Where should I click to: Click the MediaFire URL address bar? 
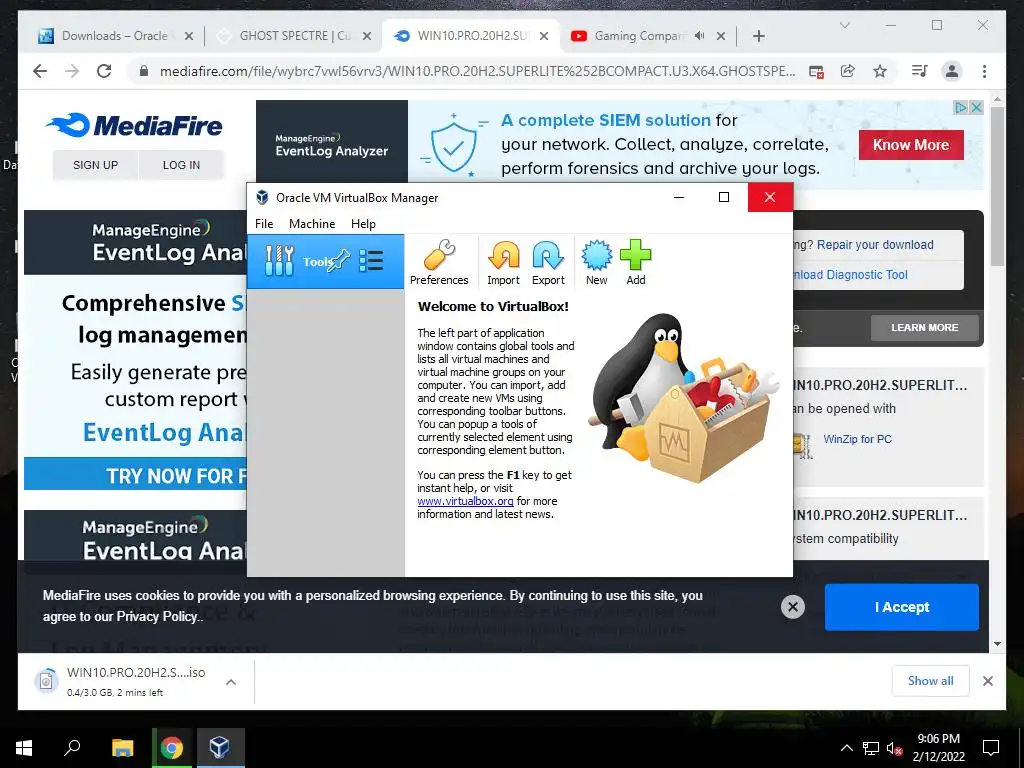click(477, 71)
